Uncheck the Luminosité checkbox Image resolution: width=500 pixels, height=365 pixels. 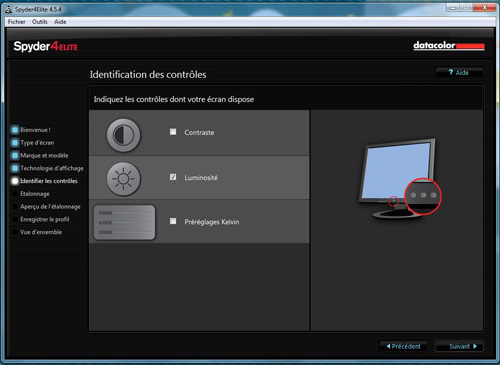pos(173,177)
